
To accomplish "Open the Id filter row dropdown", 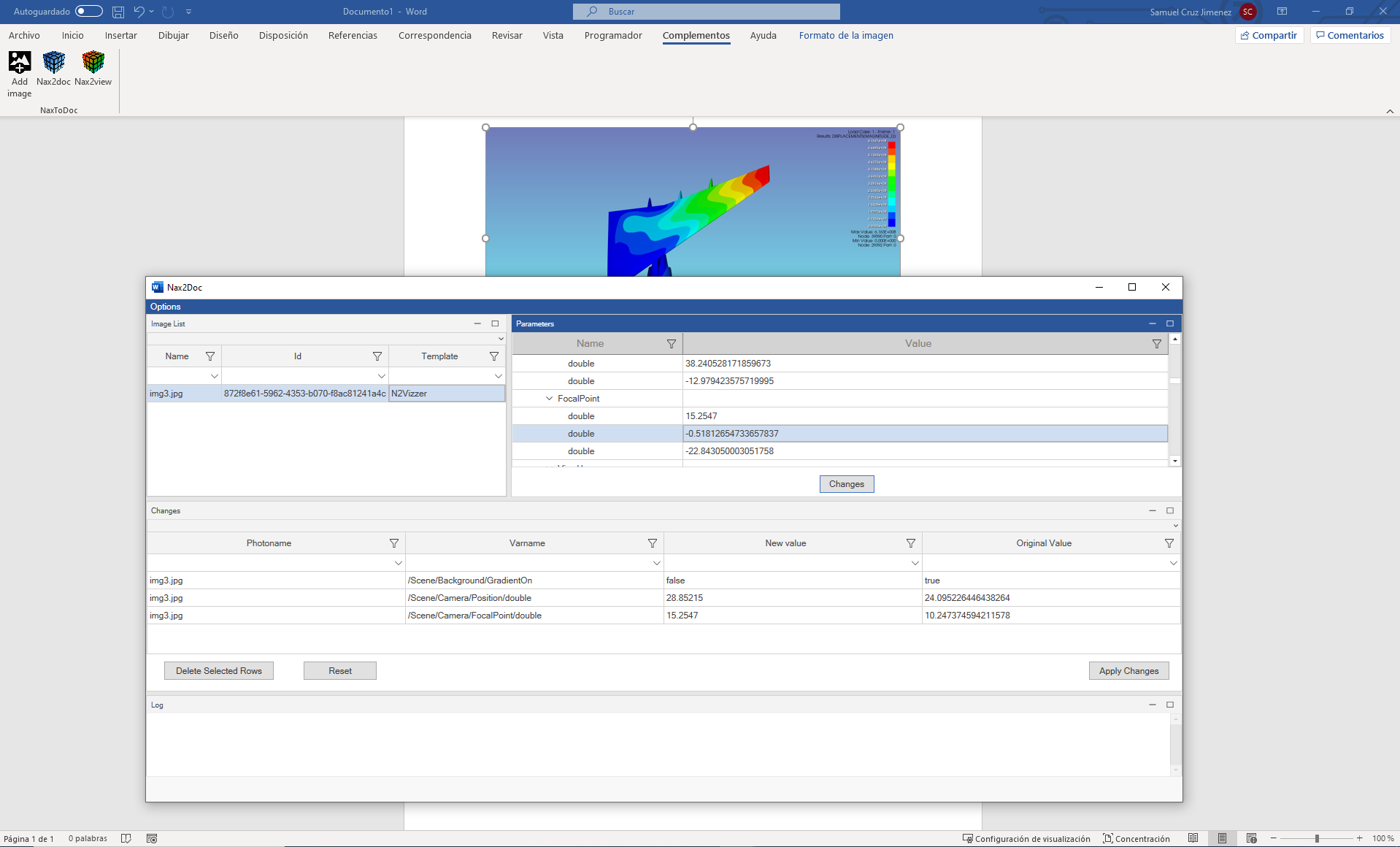I will pos(382,376).
